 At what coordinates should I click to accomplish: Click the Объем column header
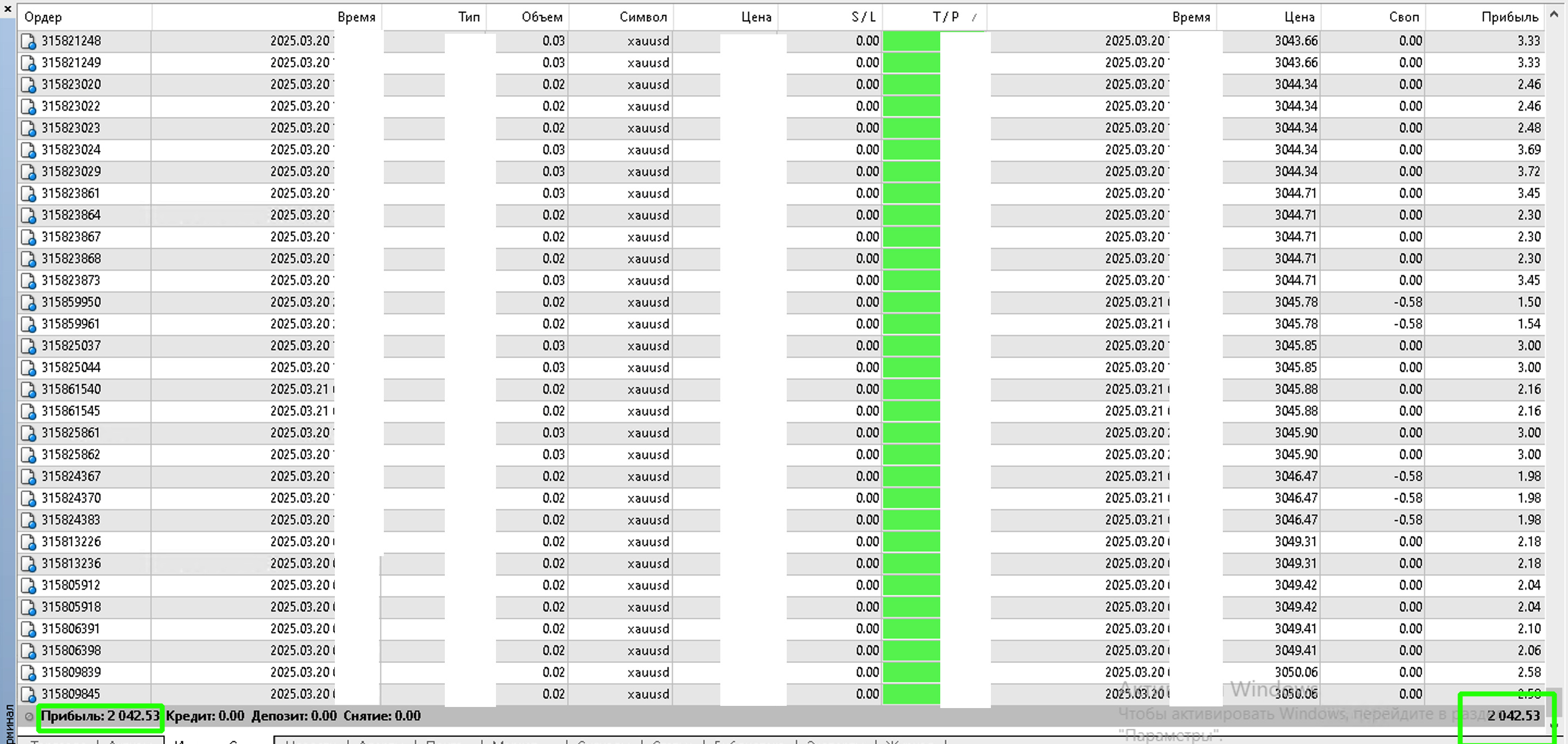coord(541,17)
